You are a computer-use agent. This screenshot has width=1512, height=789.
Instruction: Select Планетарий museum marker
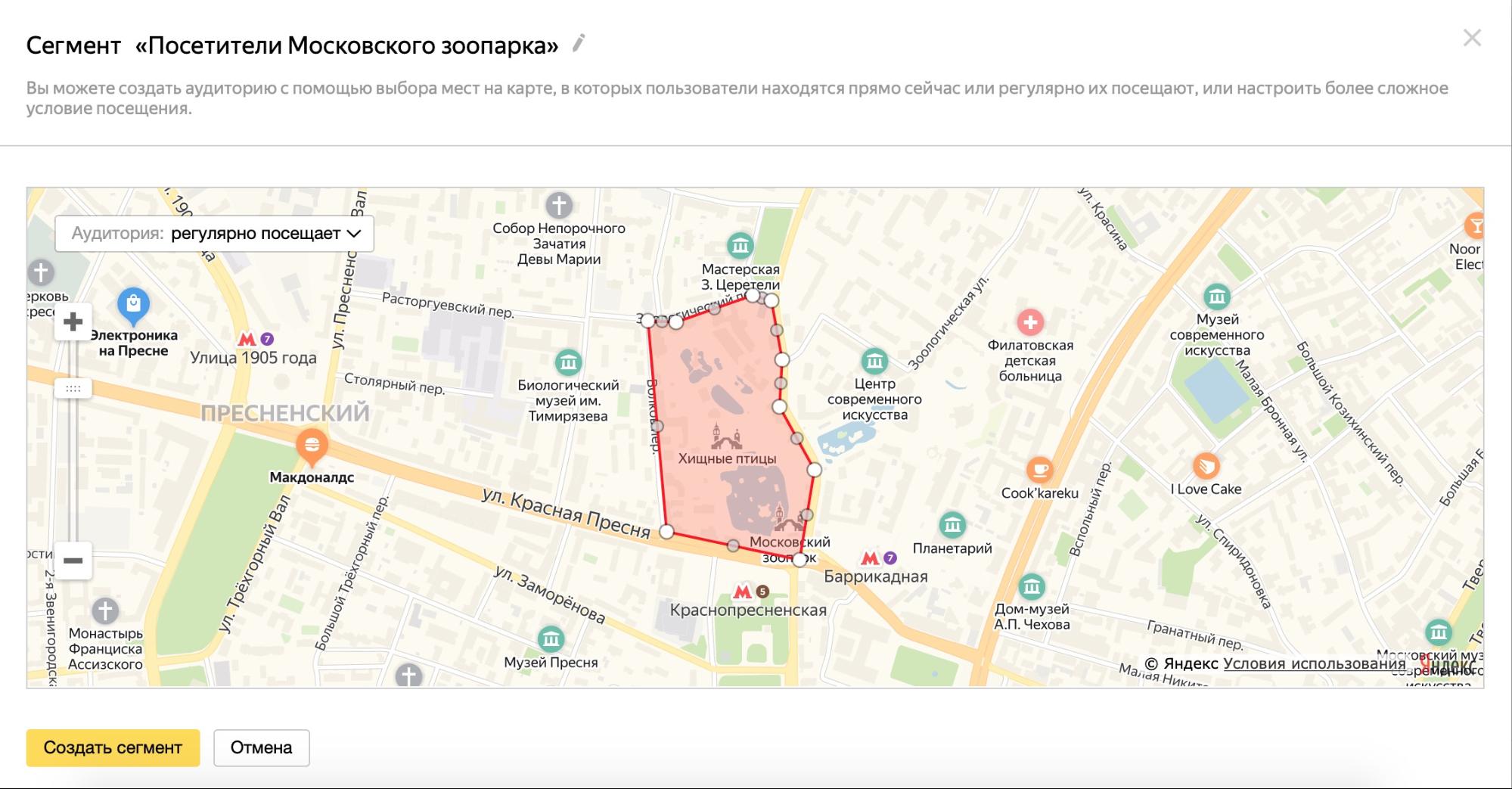(x=952, y=525)
